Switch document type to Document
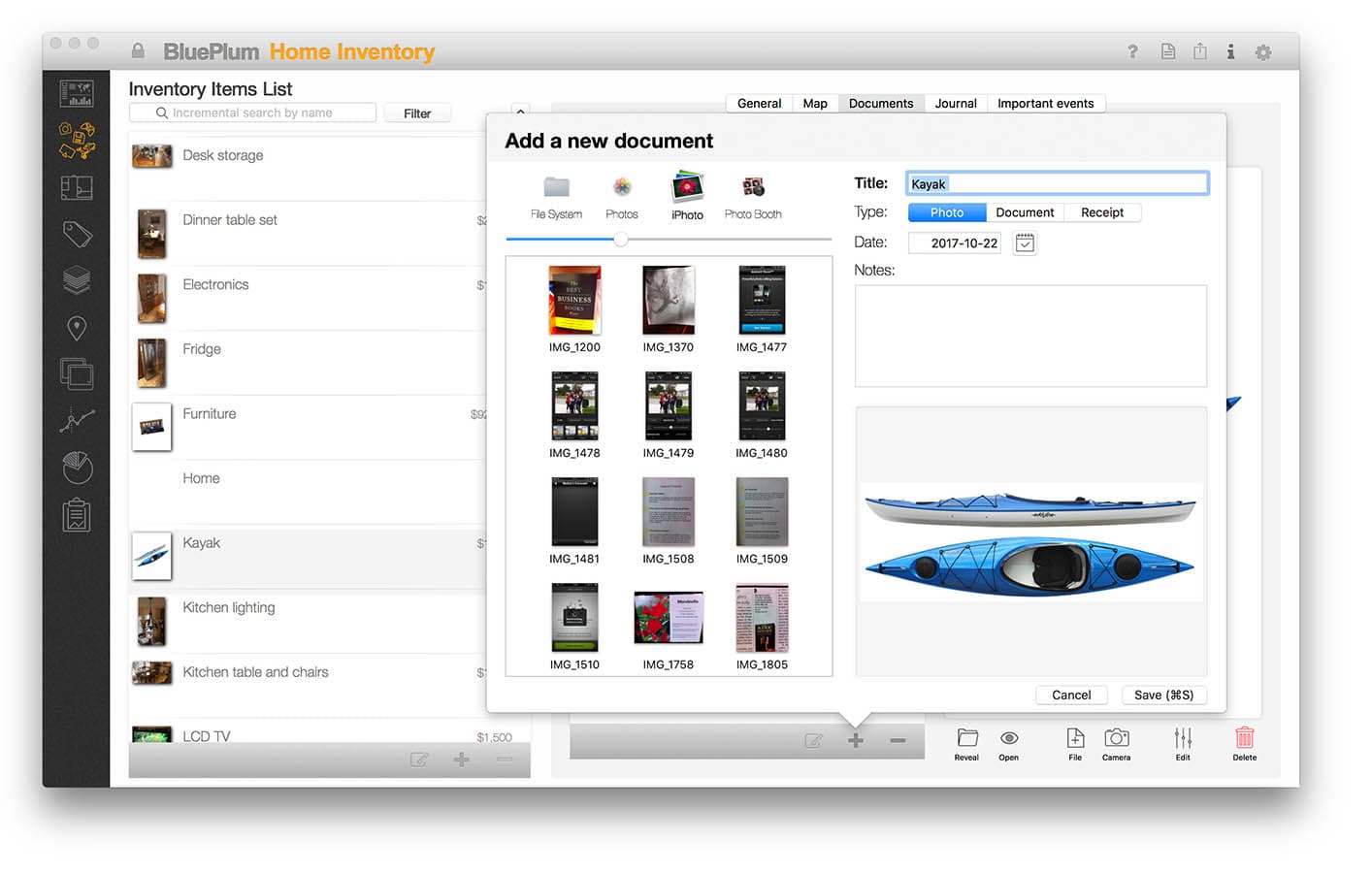 [x=1025, y=211]
